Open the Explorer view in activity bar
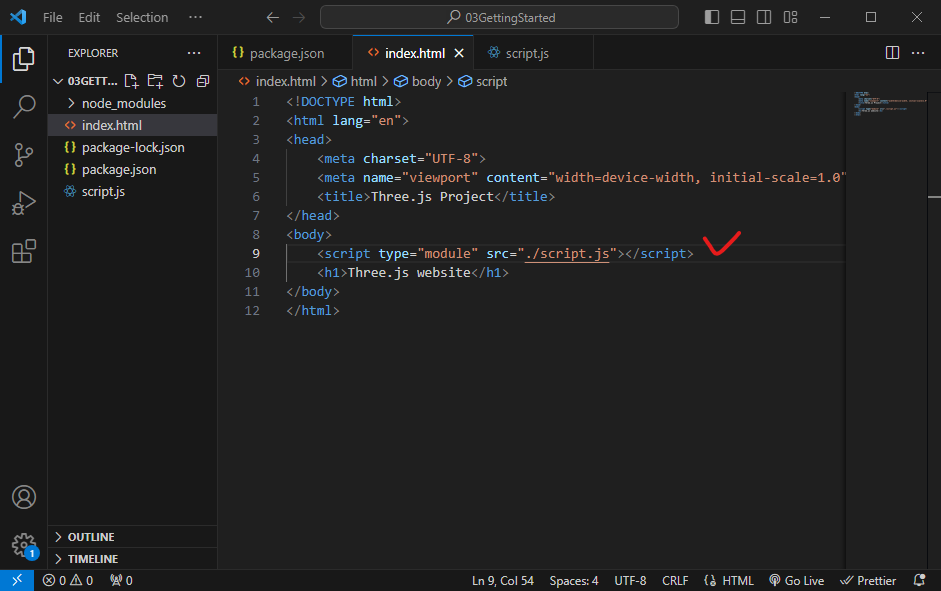 (x=23, y=59)
